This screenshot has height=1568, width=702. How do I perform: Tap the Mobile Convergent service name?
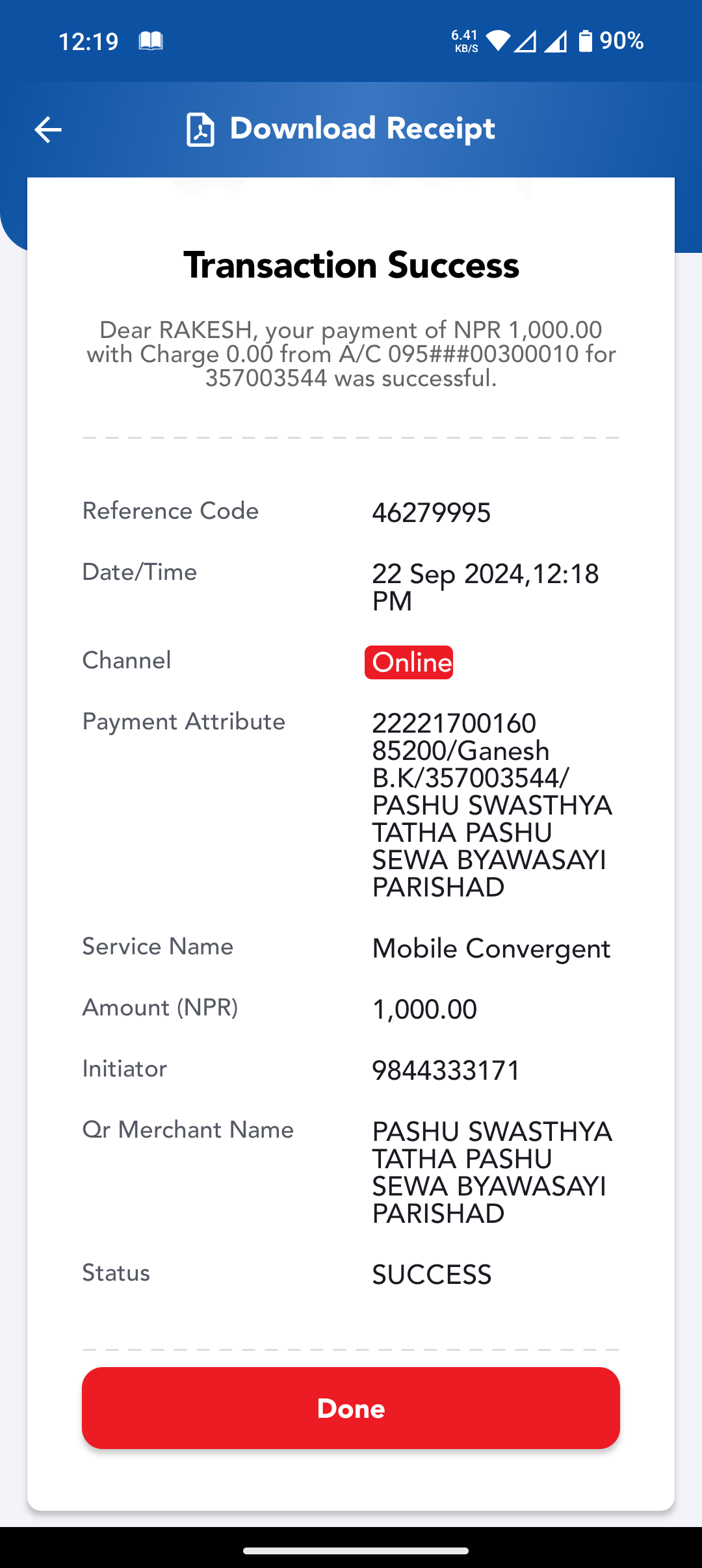pos(491,949)
